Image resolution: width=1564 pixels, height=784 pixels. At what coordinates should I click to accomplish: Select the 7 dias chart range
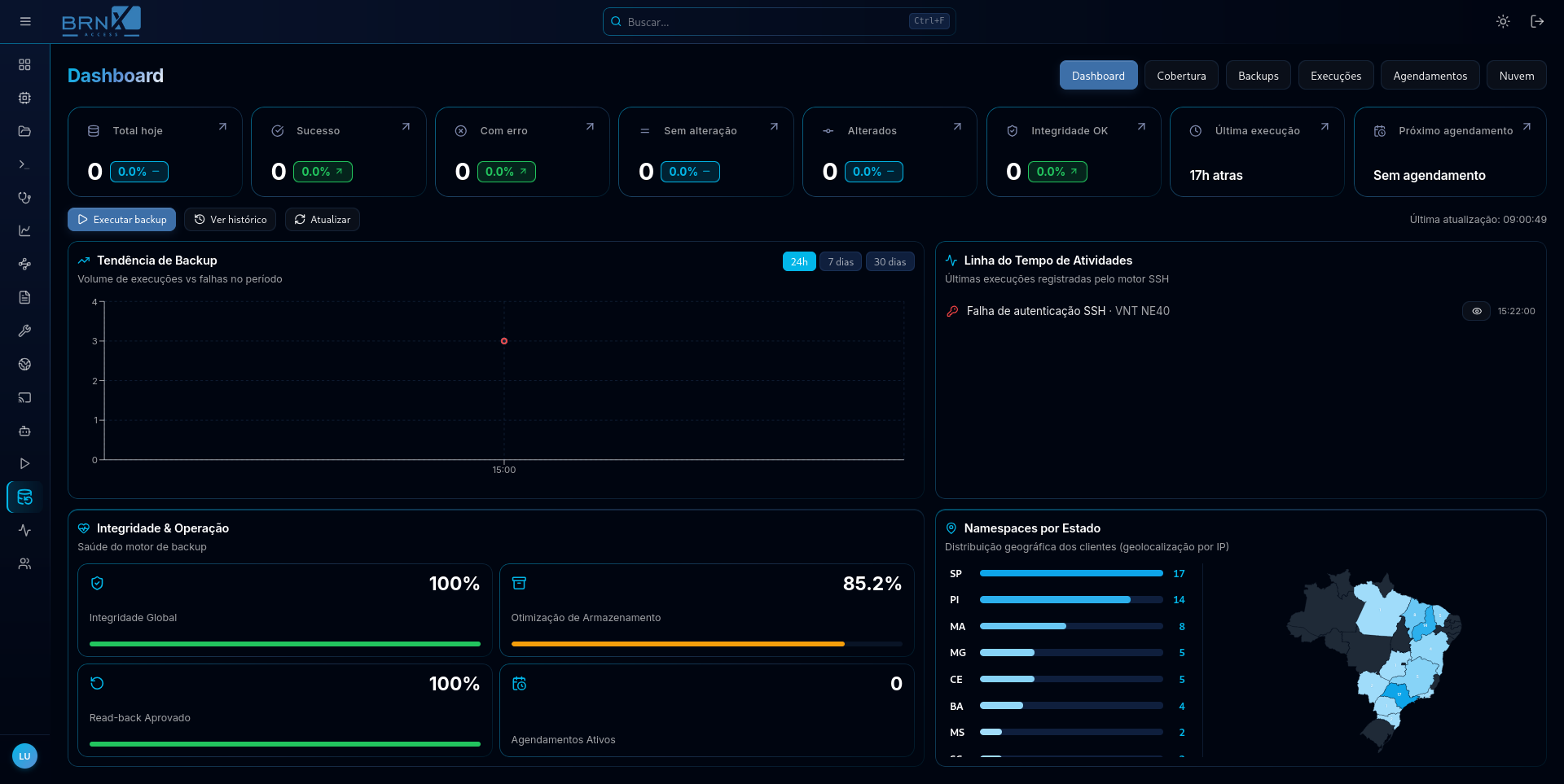841,262
